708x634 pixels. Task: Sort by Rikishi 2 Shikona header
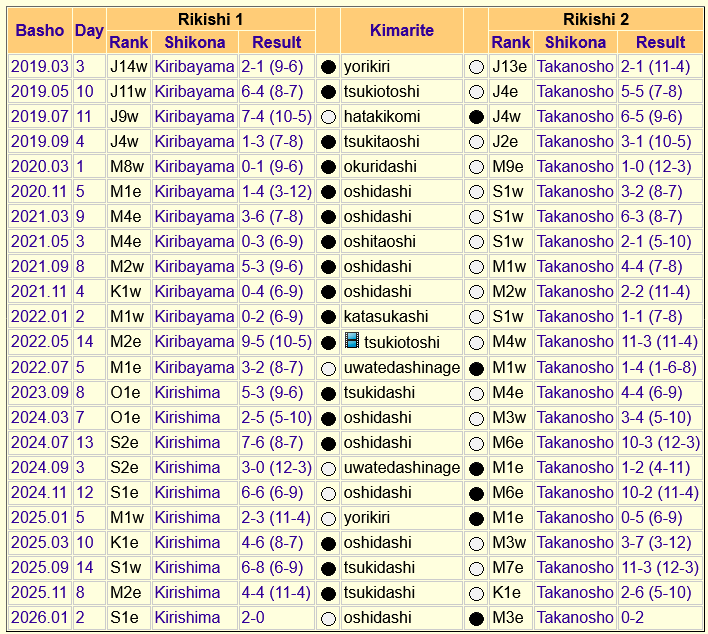(x=575, y=42)
